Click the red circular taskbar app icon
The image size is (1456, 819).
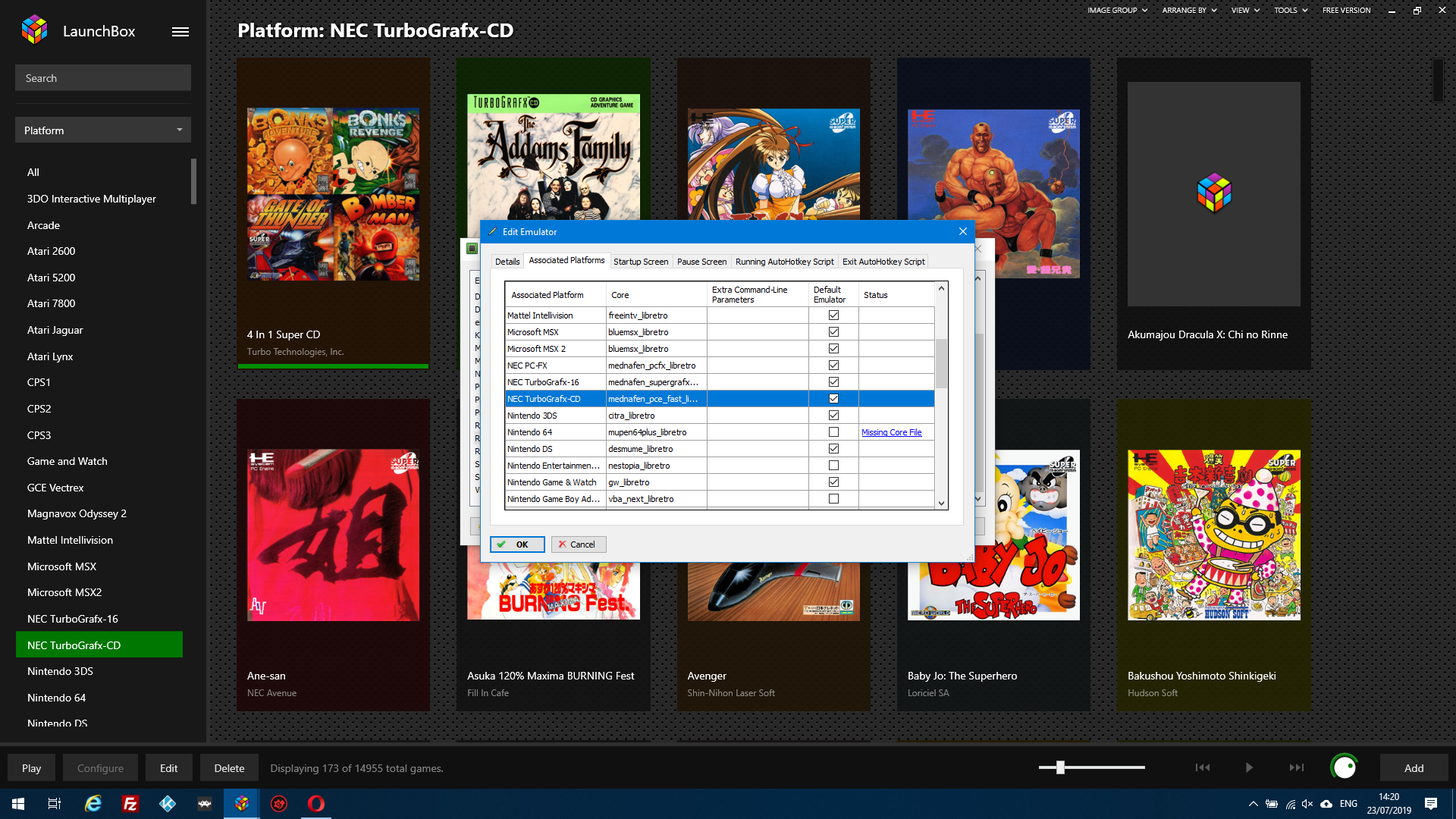[279, 804]
